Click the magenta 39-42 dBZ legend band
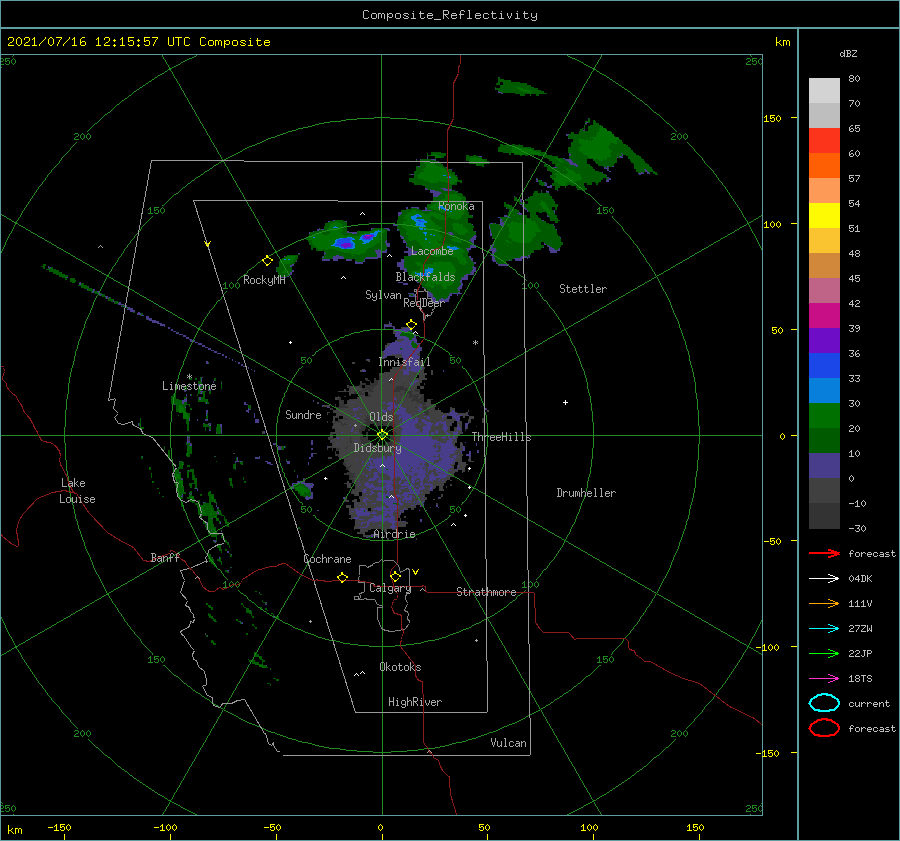Viewport: 900px width, 841px height. pyautogui.click(x=824, y=316)
